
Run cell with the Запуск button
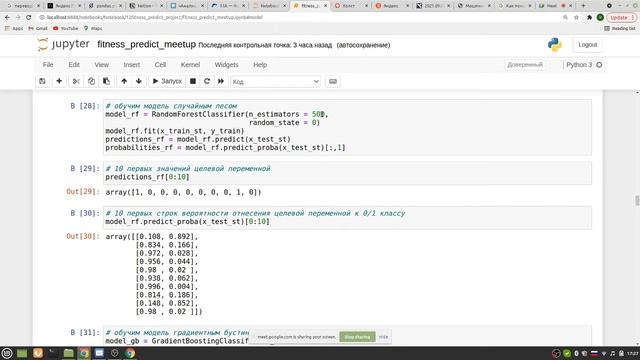pyautogui.click(x=167, y=81)
